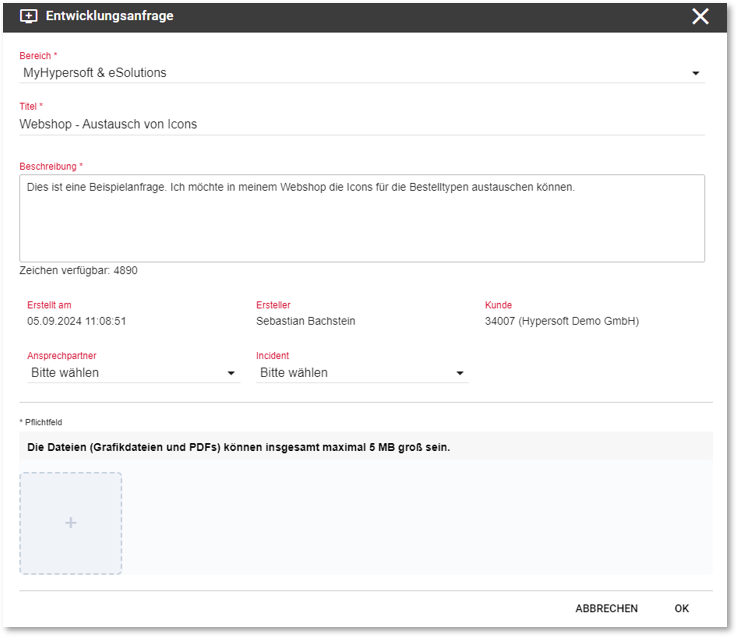Open the Incident dropdown arrow
736x638 pixels.
460,373
